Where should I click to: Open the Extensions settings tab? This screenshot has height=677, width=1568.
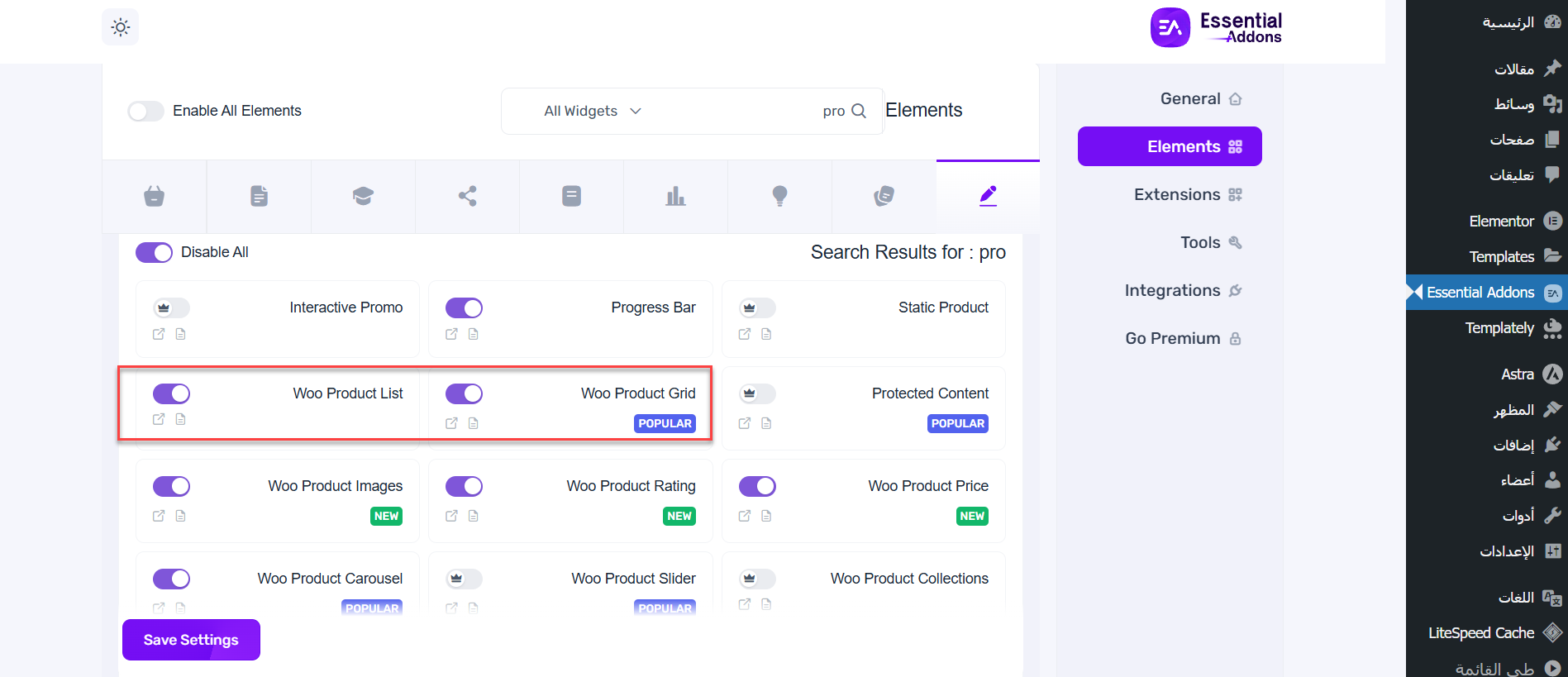(x=1177, y=194)
